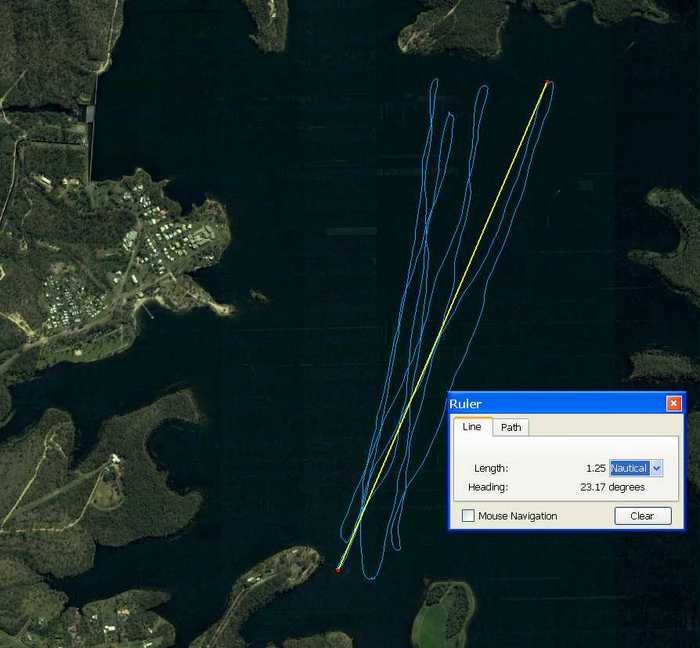Enable the Mouse Navigation checkbox
The width and height of the screenshot is (700, 648).
[x=468, y=516]
